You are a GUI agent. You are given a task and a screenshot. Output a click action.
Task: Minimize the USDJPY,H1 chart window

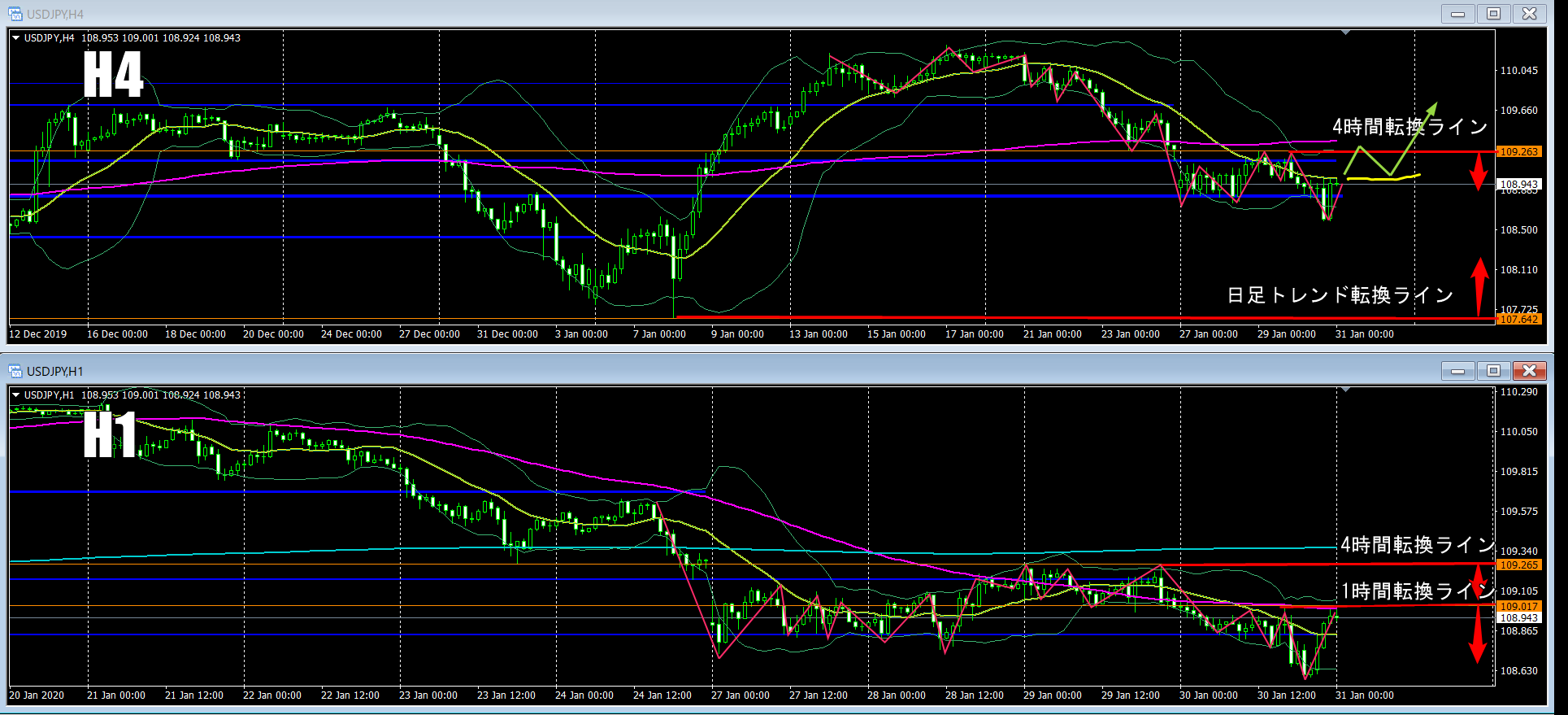(1458, 371)
